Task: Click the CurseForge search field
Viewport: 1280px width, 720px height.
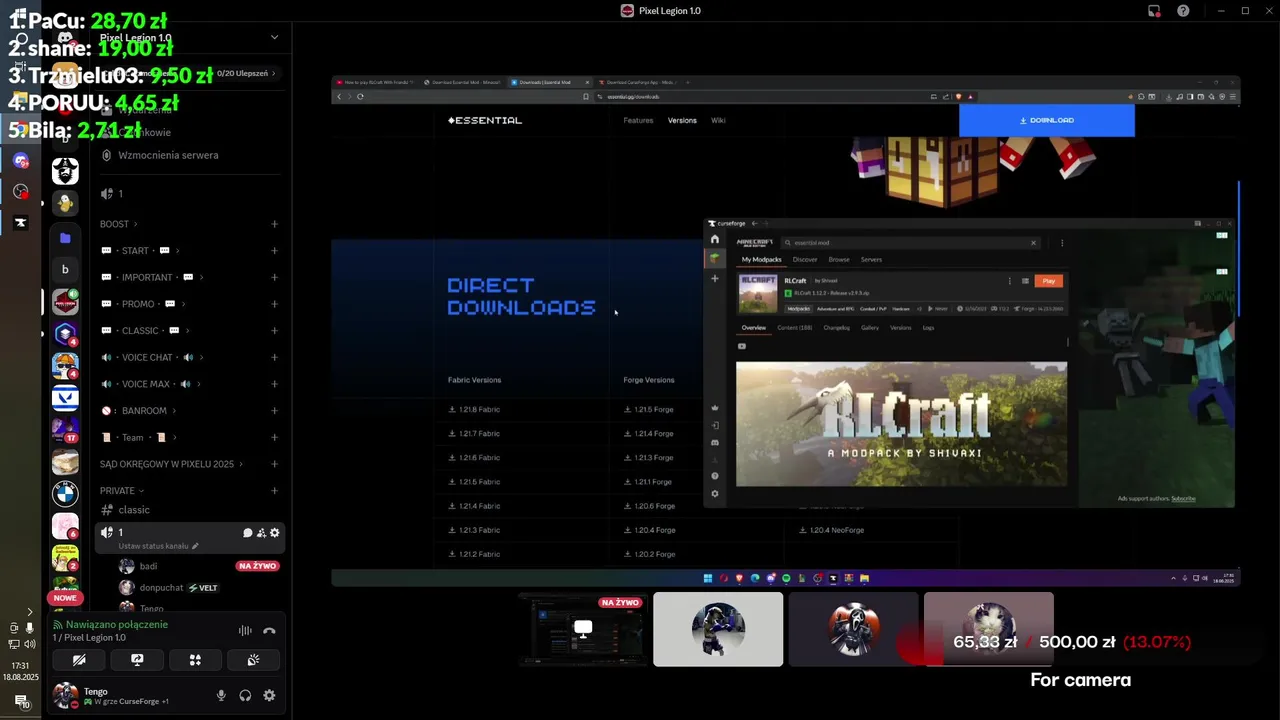Action: [910, 242]
